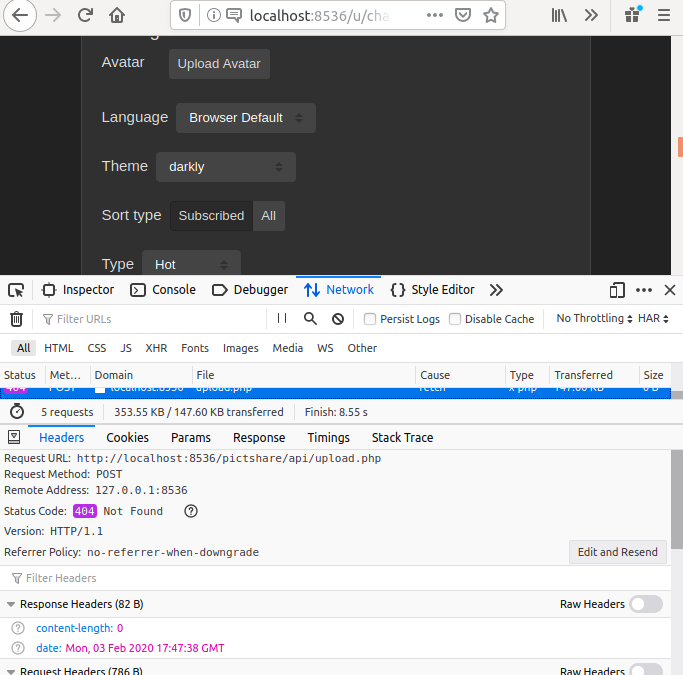Toggle responsive design mode
Image resolution: width=683 pixels, height=675 pixels.
(617, 290)
